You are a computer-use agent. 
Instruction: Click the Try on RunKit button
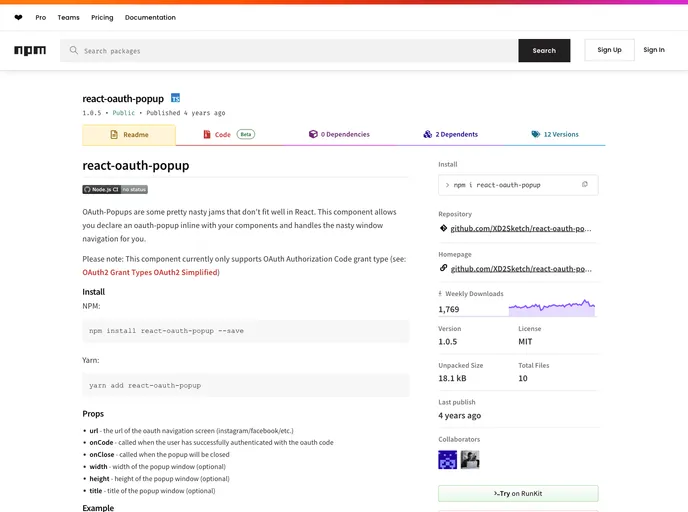click(x=518, y=493)
